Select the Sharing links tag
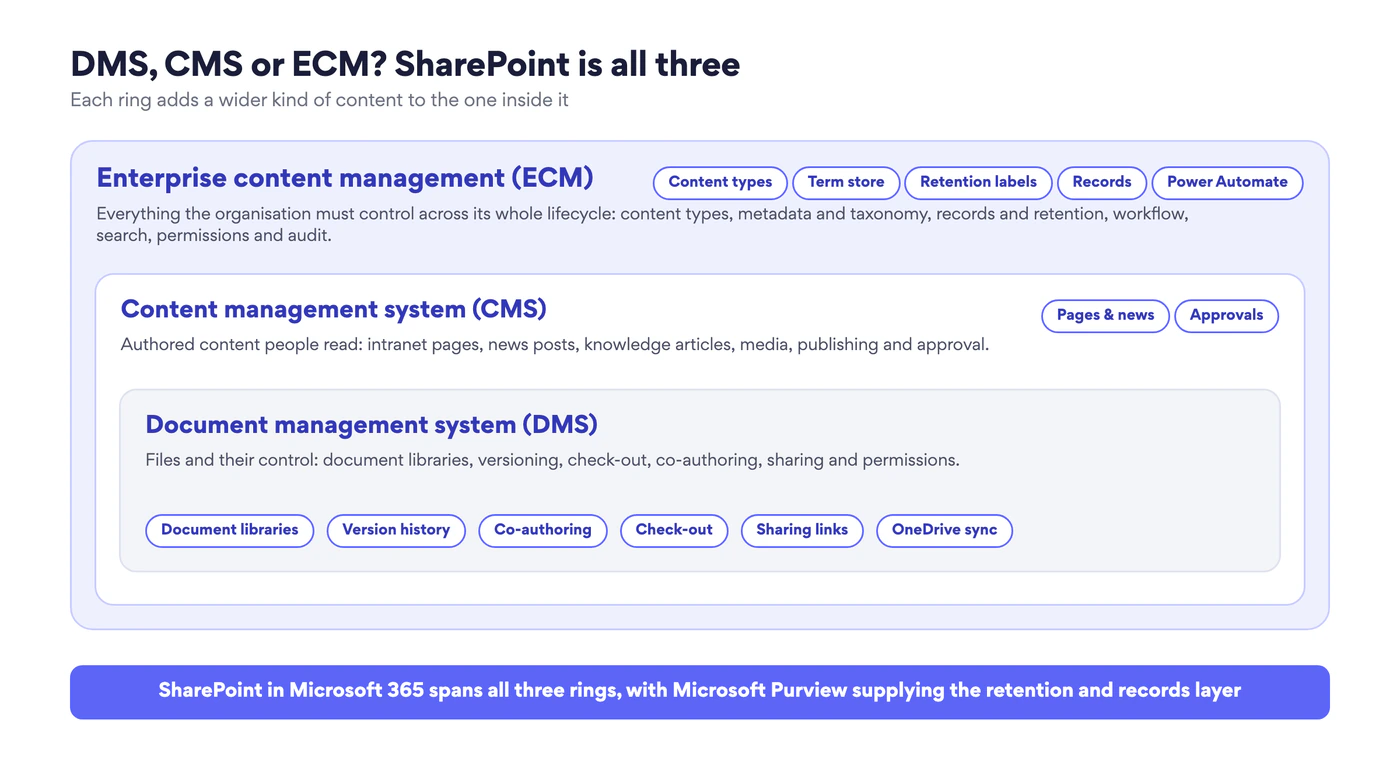Viewport: 1400px width, 765px height. tap(802, 531)
